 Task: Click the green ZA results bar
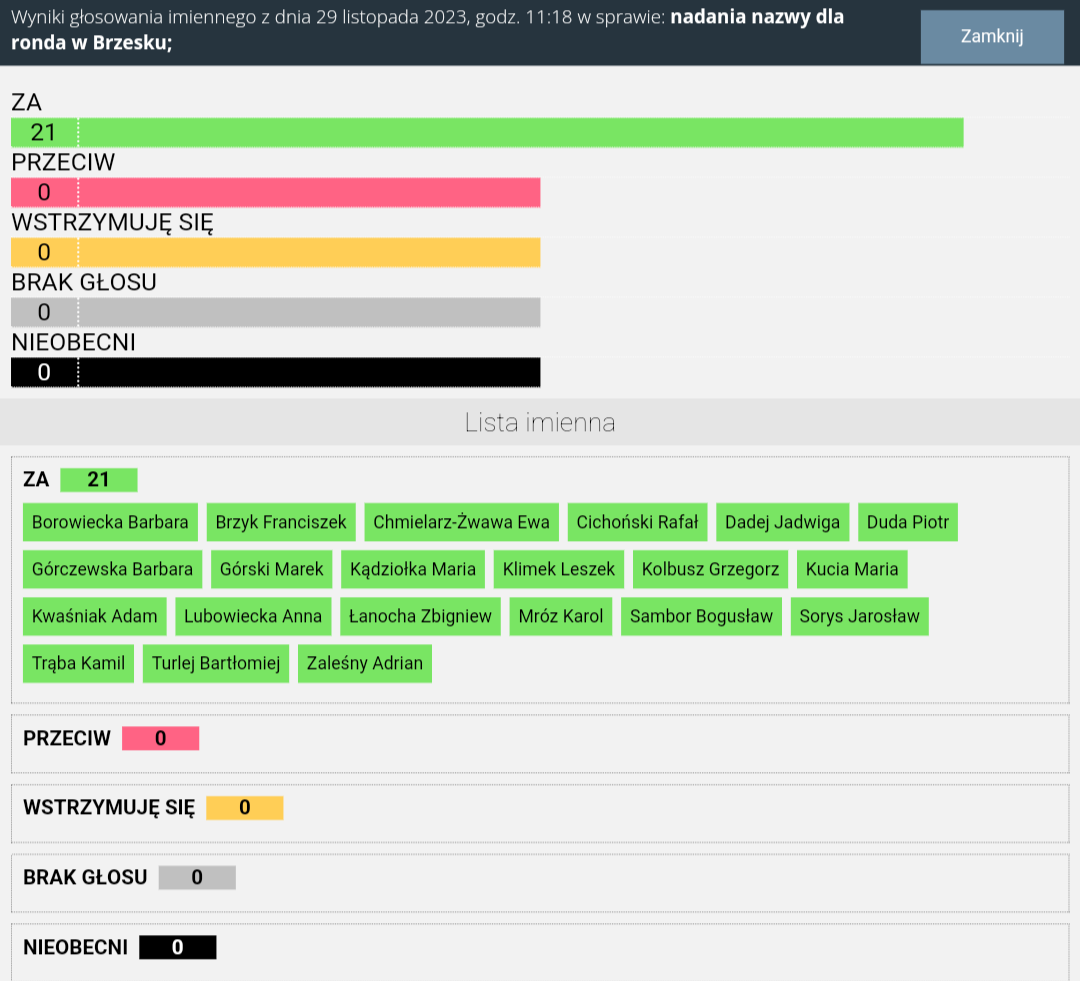pos(487,133)
